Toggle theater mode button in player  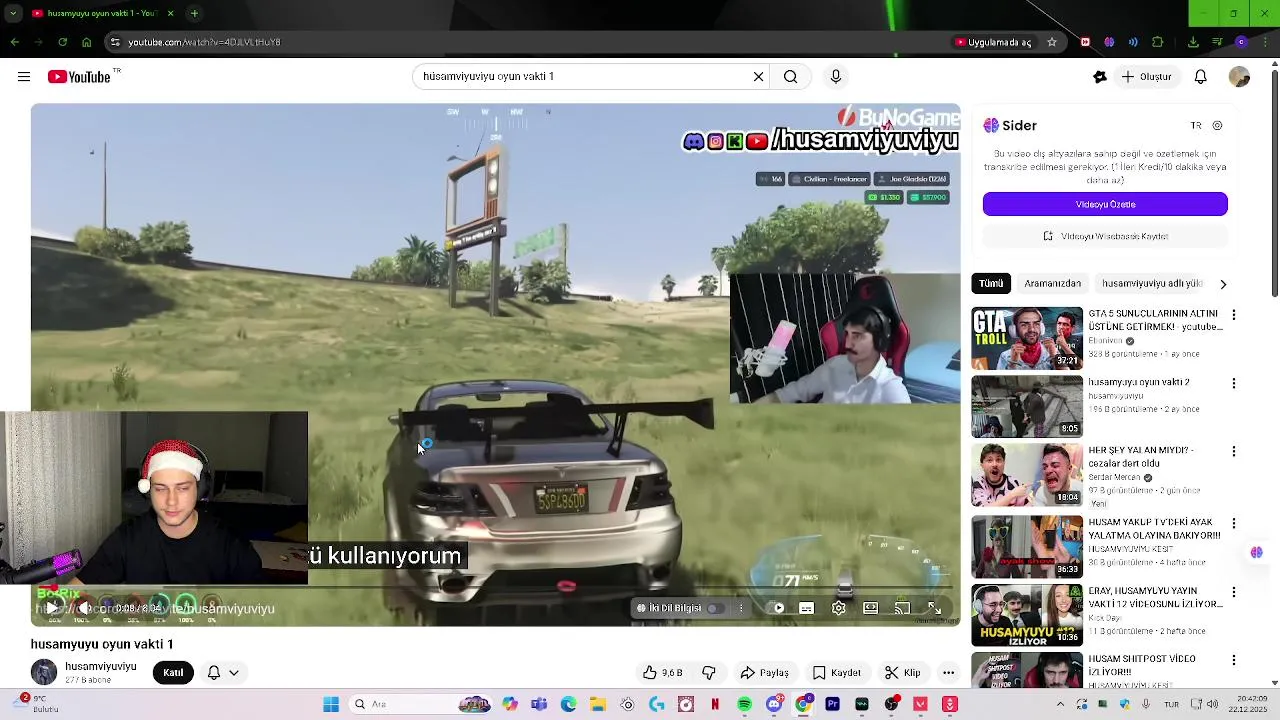pyautogui.click(x=871, y=608)
